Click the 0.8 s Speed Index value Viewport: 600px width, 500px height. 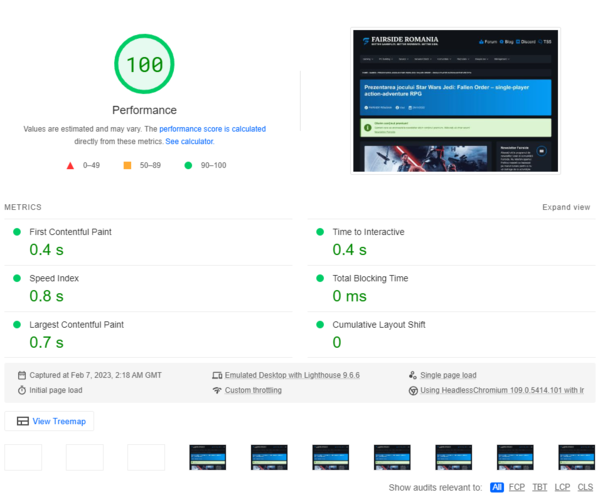pyautogui.click(x=46, y=296)
